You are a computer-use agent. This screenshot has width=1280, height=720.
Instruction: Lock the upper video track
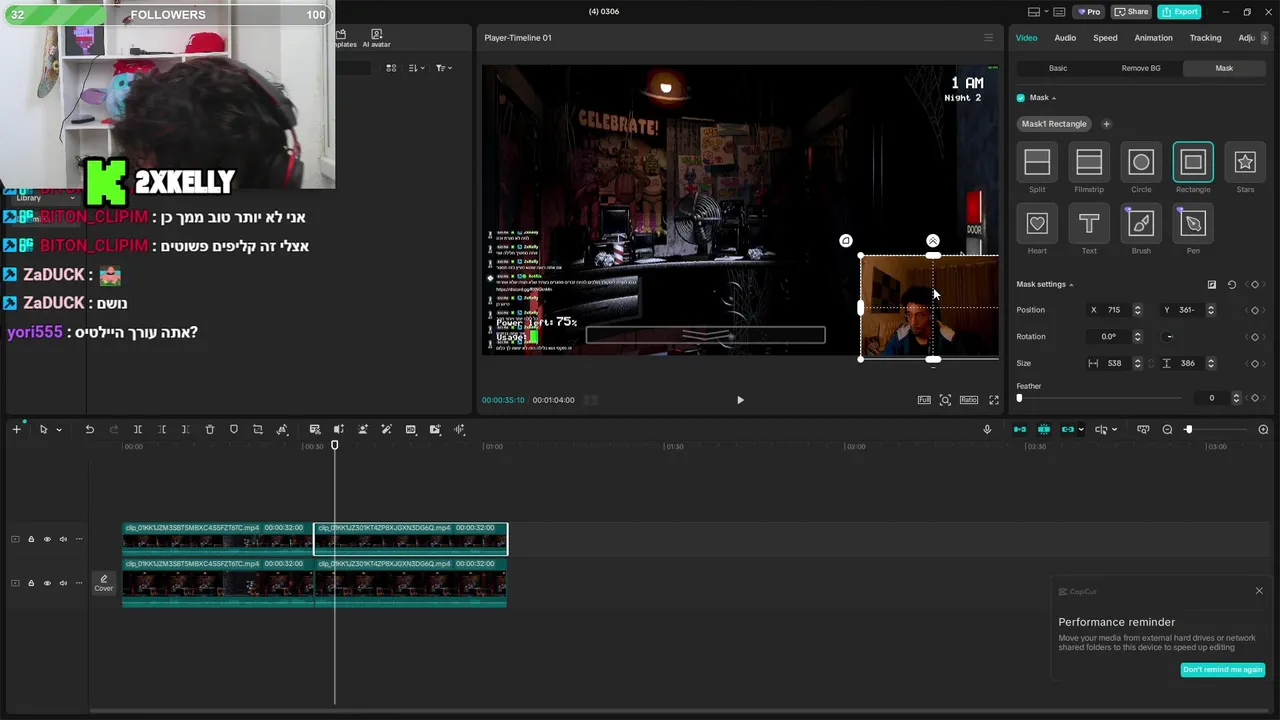(31, 540)
